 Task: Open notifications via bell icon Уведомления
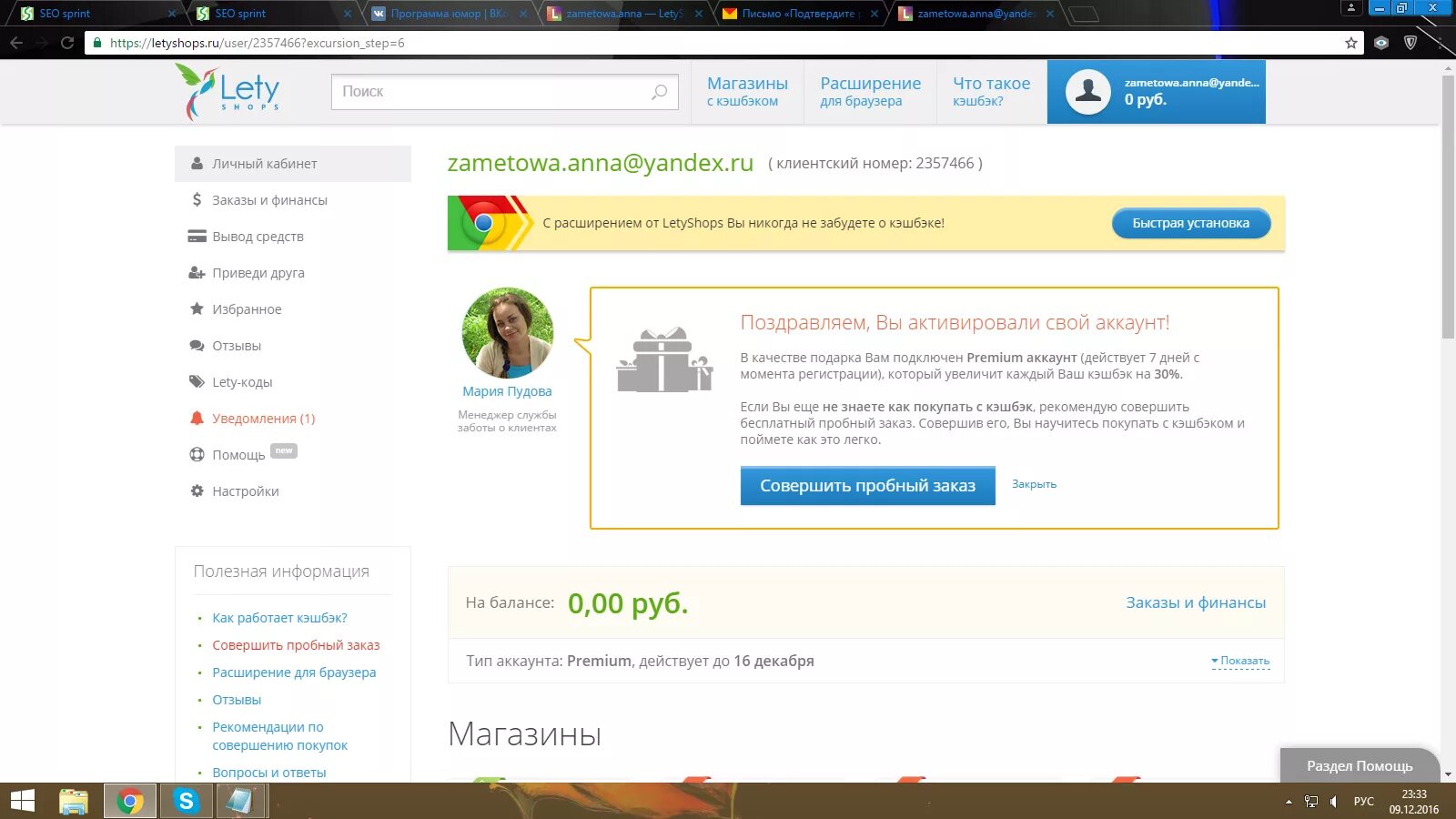click(197, 418)
